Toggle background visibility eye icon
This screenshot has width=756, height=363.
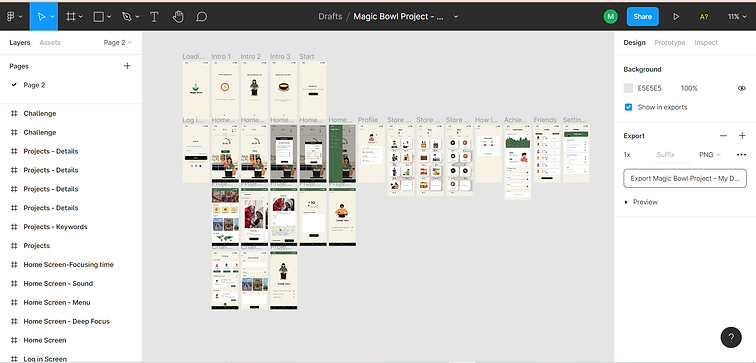click(x=742, y=88)
